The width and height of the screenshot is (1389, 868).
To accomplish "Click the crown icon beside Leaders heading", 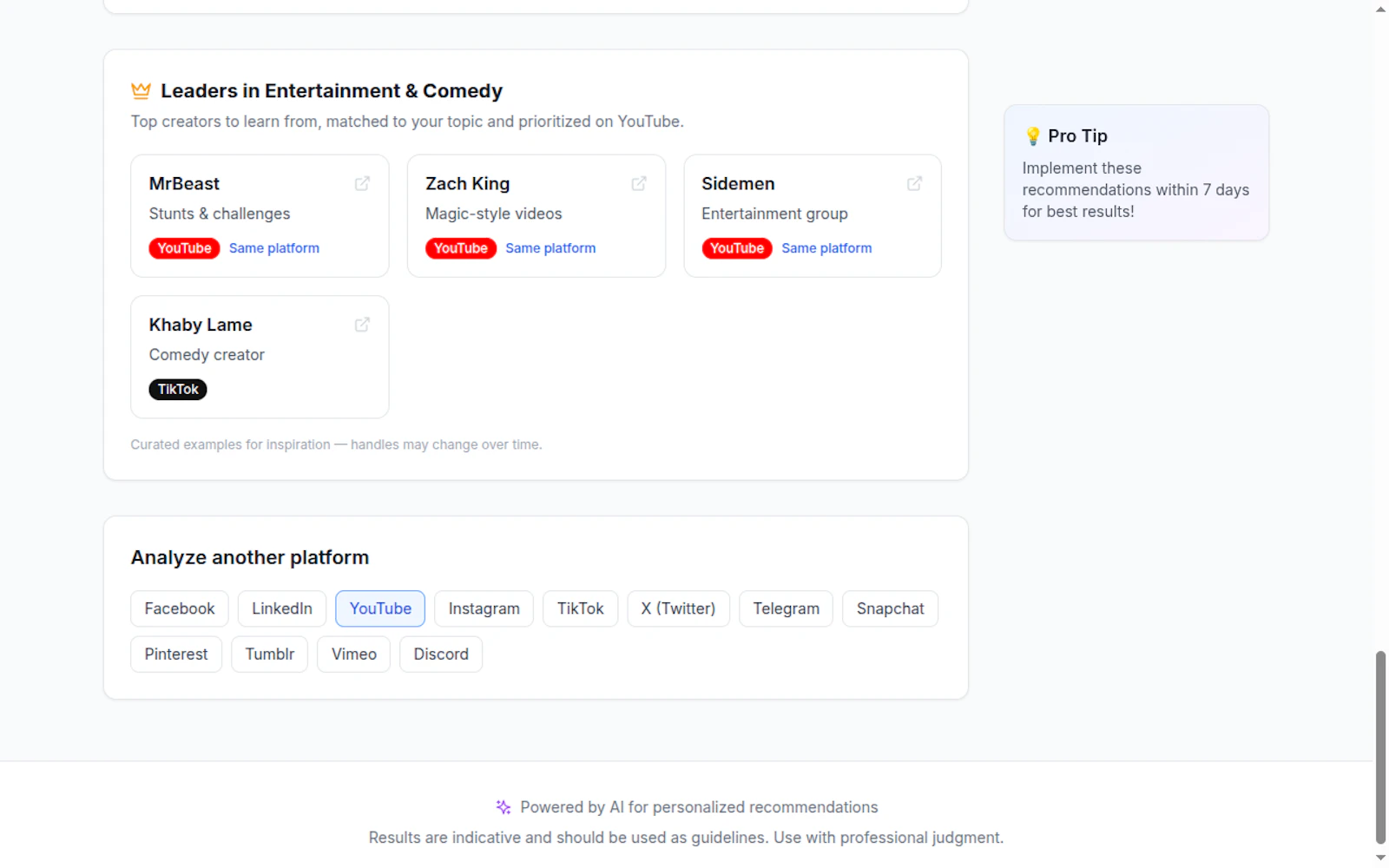I will point(141,90).
